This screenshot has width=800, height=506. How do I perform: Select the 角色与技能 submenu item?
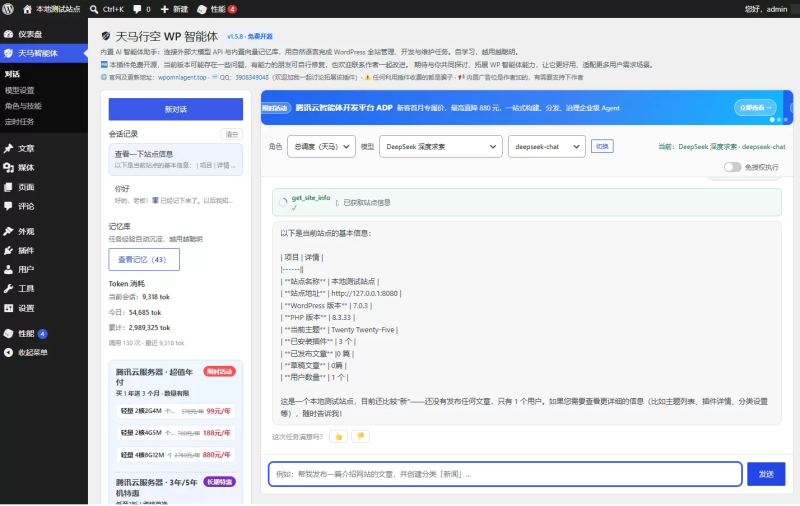pyautogui.click(x=23, y=106)
